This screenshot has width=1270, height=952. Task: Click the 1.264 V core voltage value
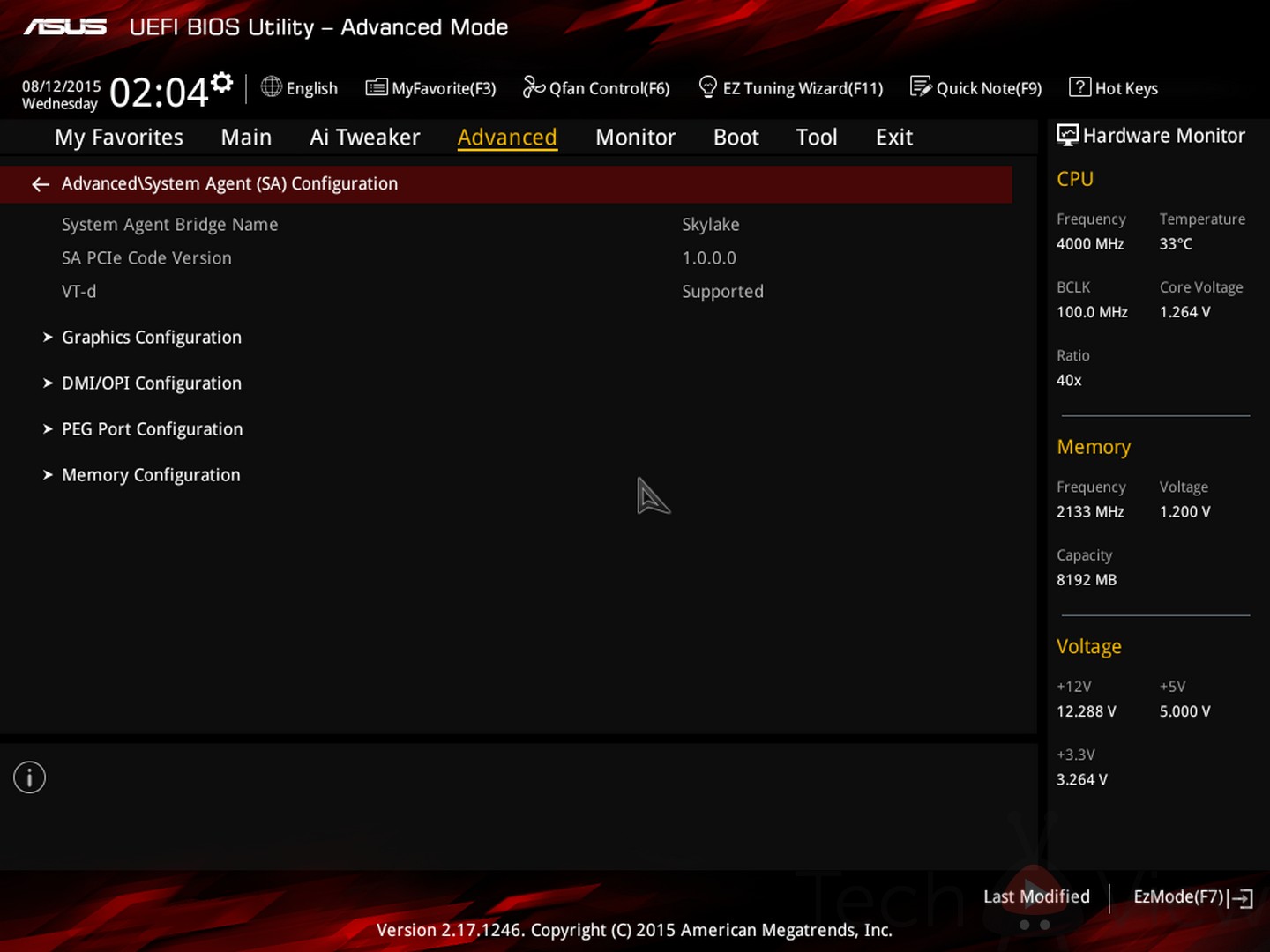[x=1185, y=312]
